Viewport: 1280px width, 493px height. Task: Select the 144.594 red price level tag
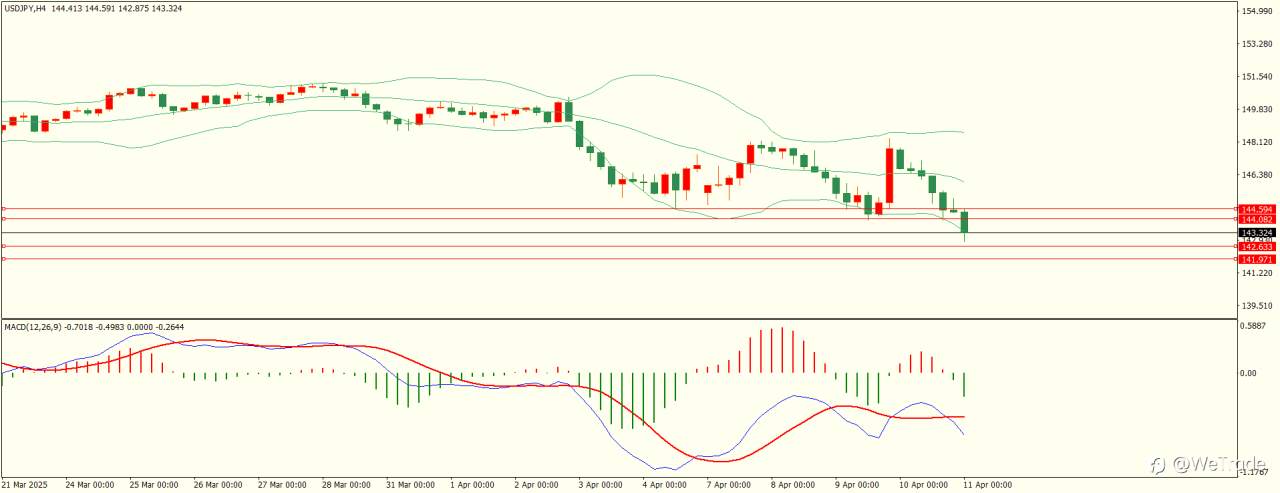[1255, 210]
